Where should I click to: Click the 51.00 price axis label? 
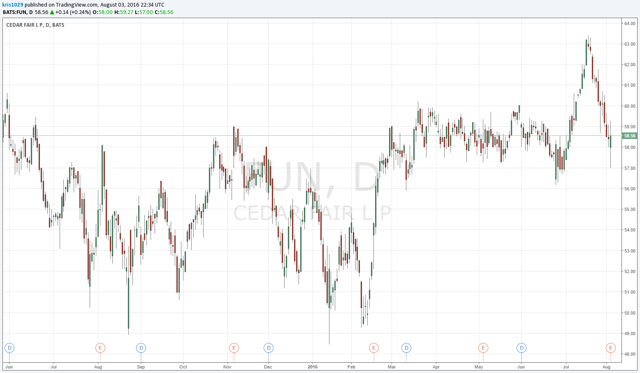(630, 292)
